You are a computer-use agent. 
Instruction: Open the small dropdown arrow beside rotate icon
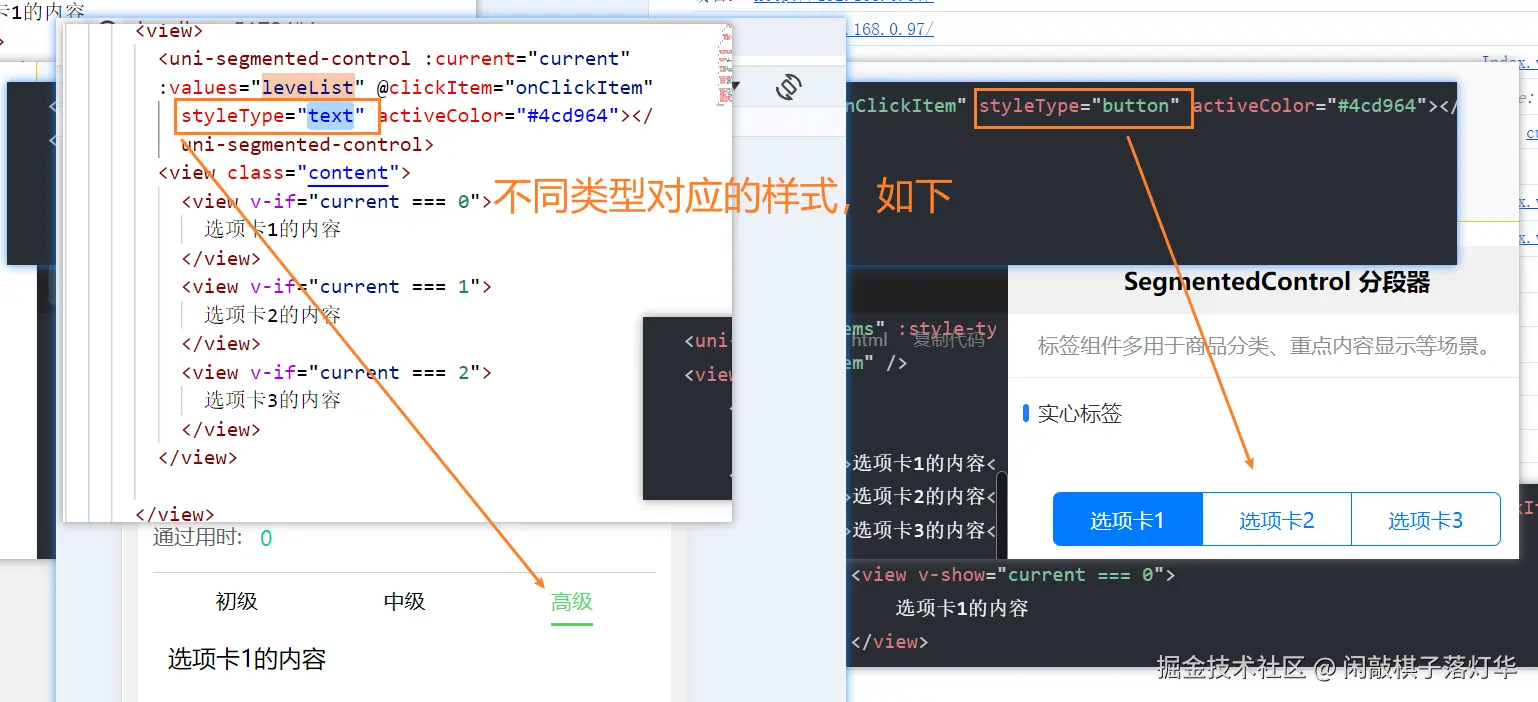737,87
